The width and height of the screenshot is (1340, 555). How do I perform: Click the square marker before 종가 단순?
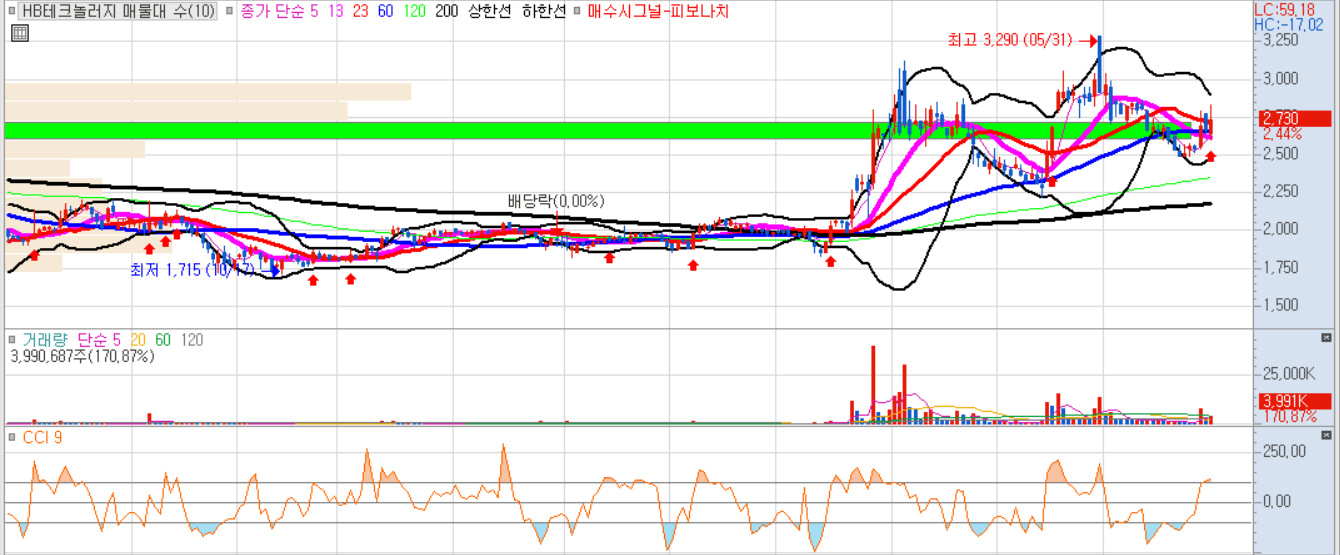(231, 12)
